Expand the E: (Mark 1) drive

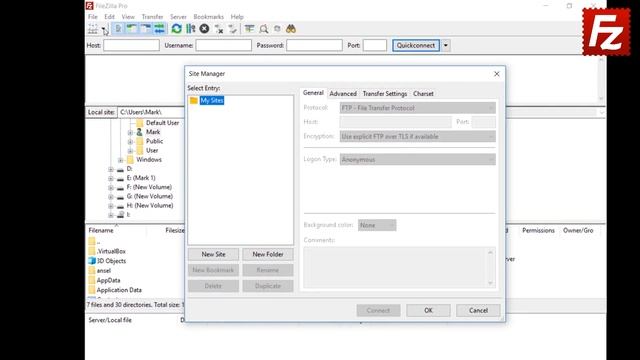click(111, 178)
